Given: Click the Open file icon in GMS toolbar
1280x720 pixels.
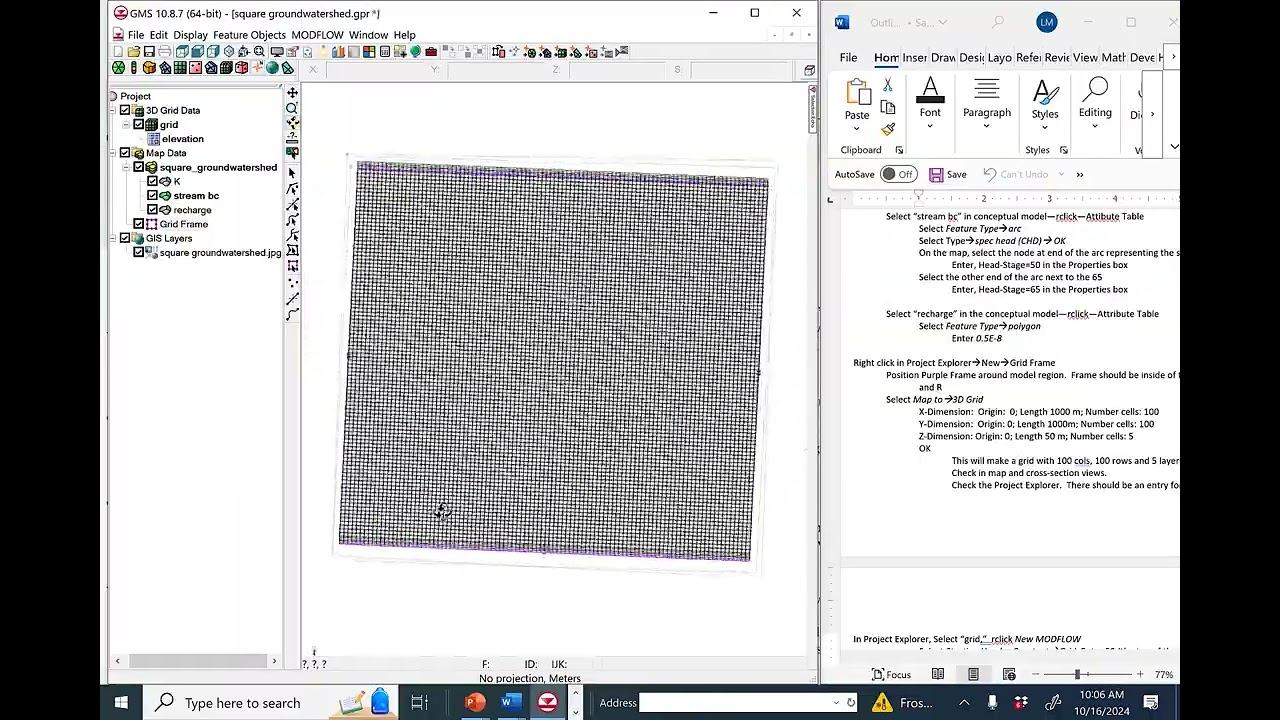Looking at the screenshot, I should (x=134, y=52).
